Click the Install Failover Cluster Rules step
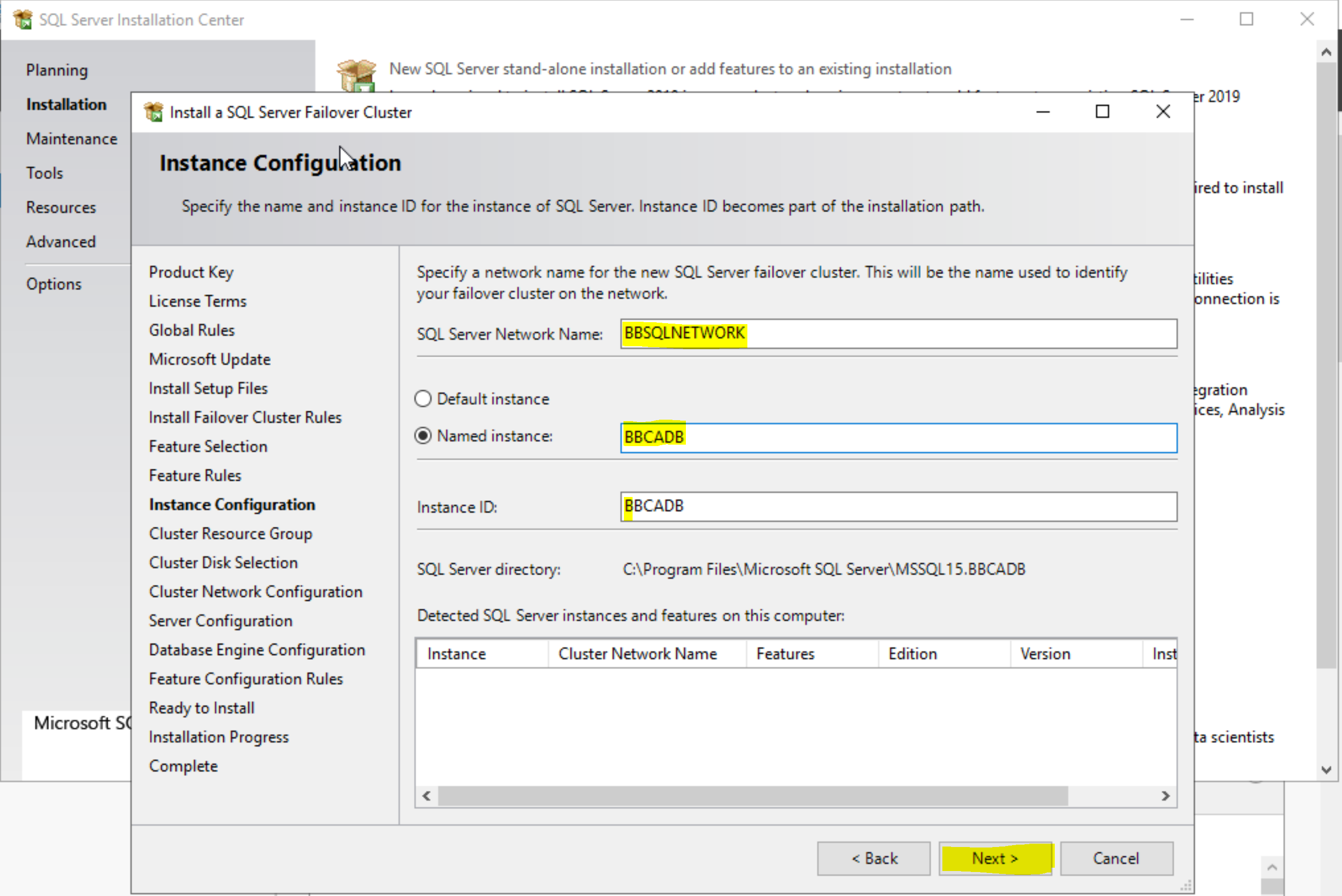1342x896 pixels. pyautogui.click(x=245, y=418)
